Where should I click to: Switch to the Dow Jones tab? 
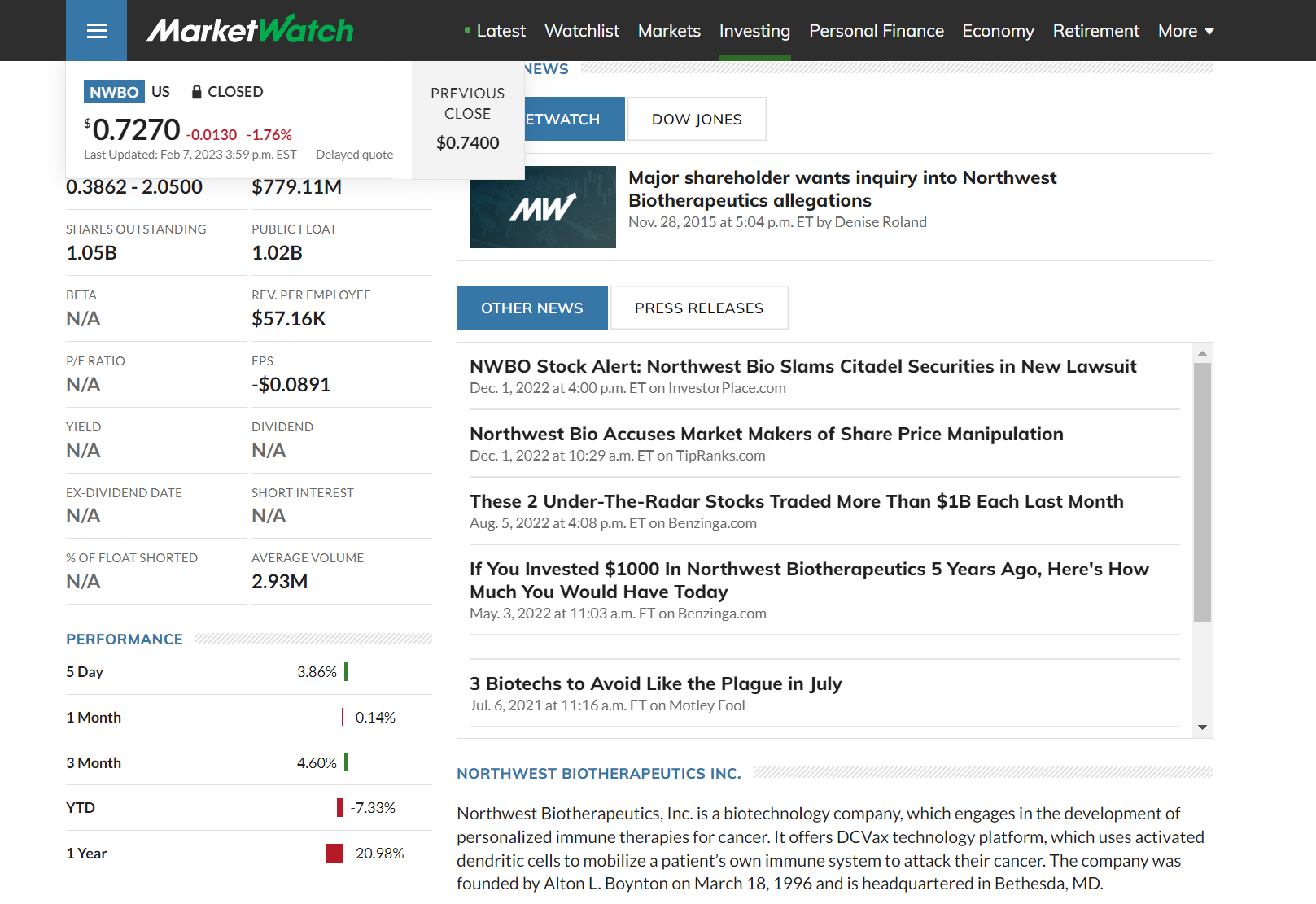pos(697,119)
